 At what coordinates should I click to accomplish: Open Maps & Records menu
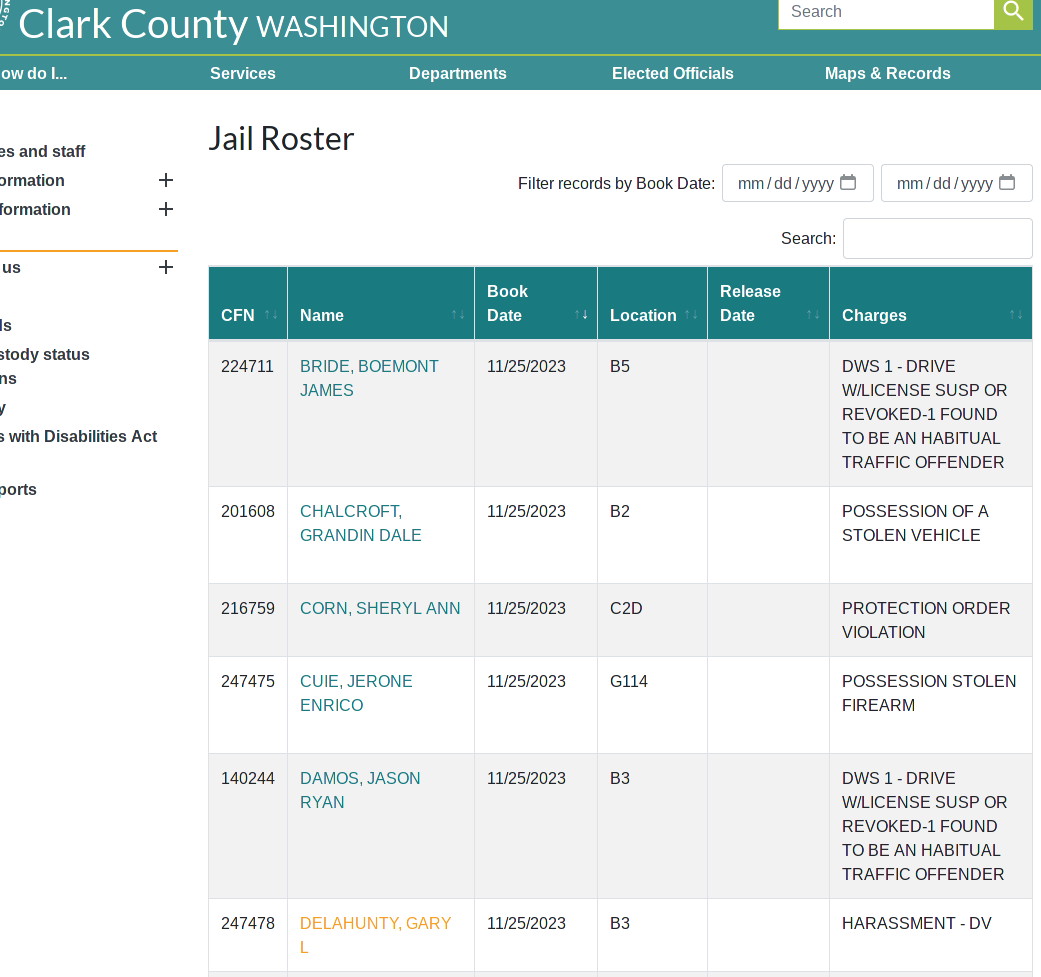click(x=887, y=73)
